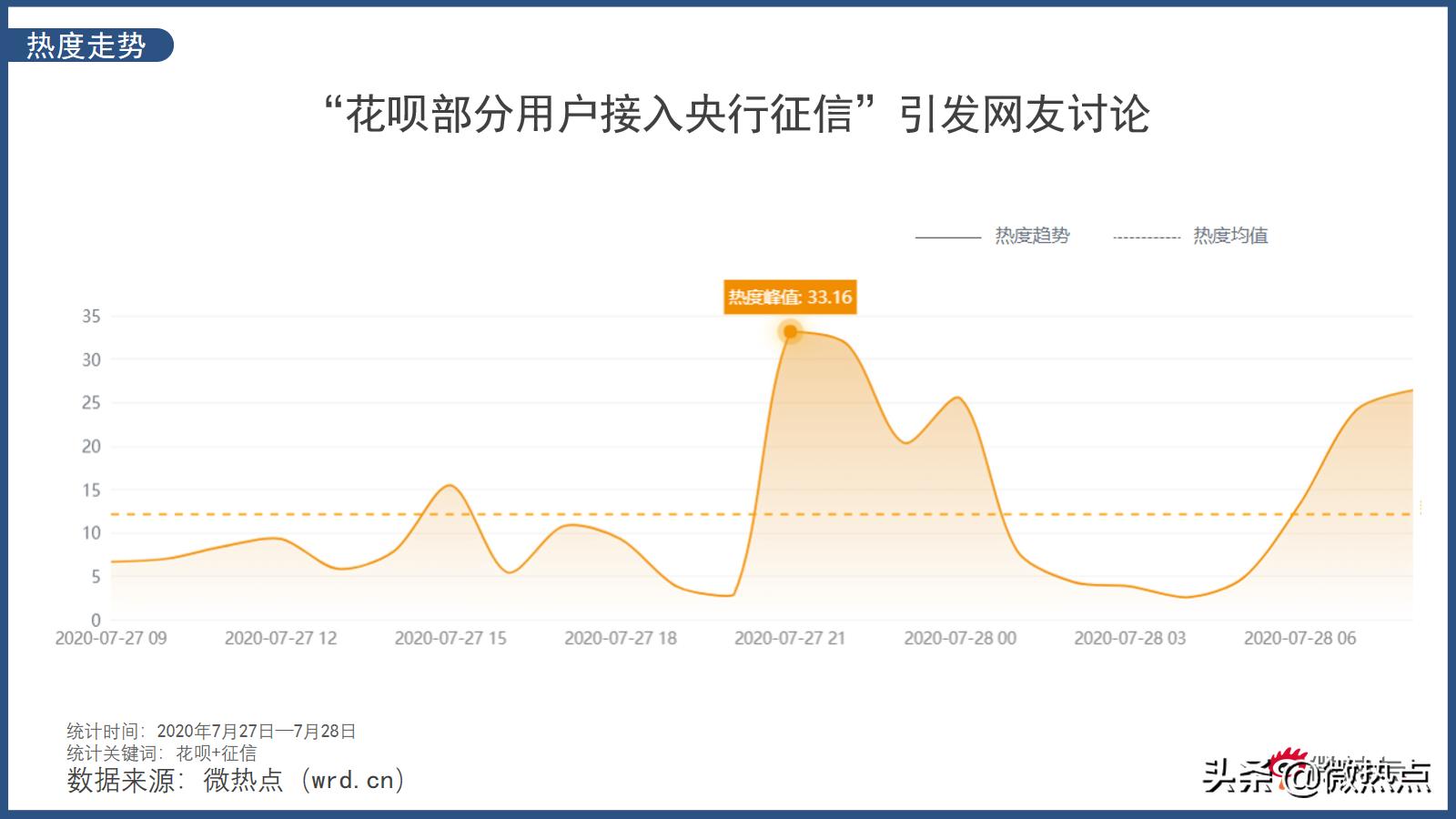Select the 2020-07-27 15 axis label
The image size is (1456, 819).
click(450, 638)
